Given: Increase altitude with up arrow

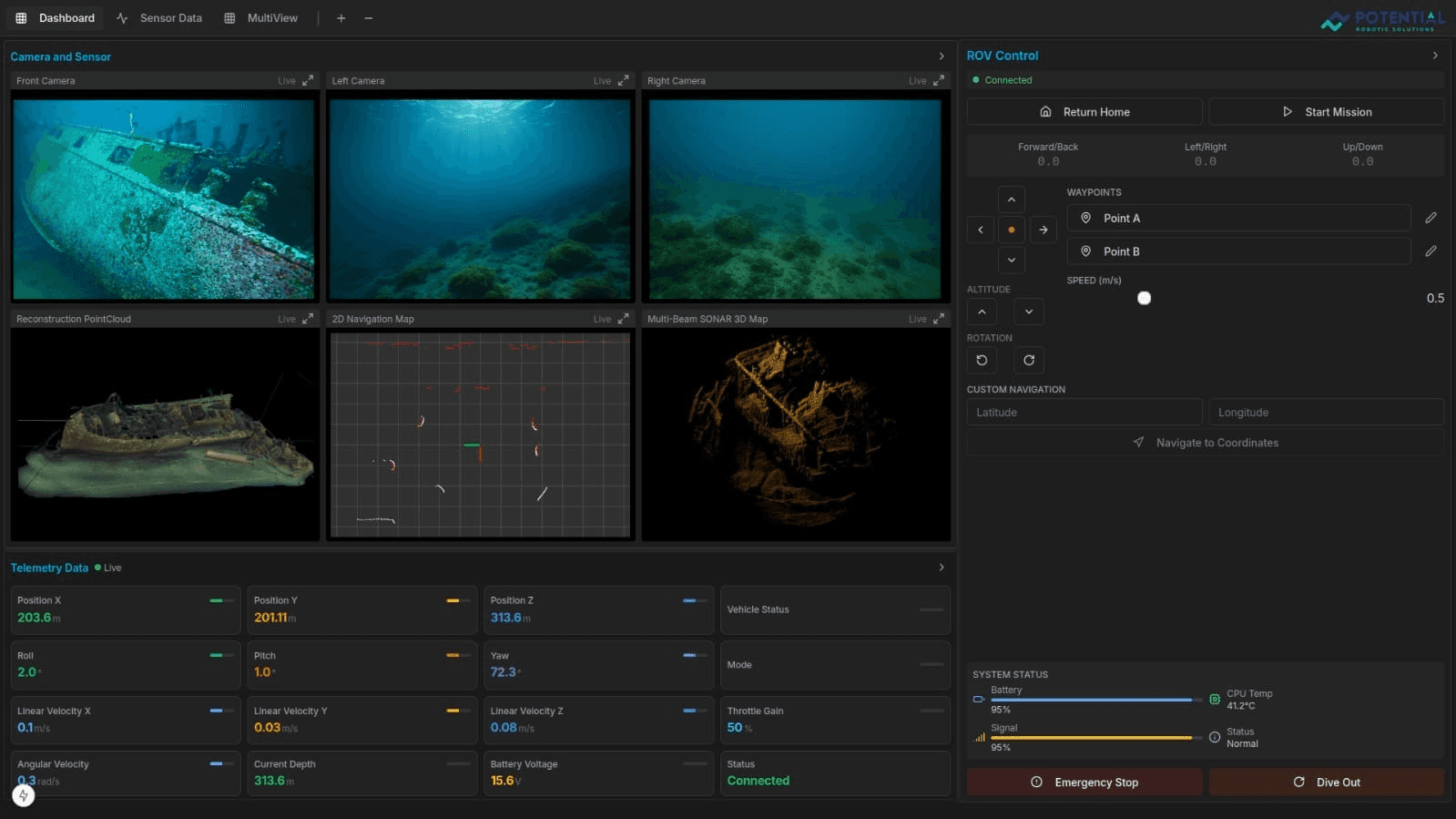Looking at the screenshot, I should pos(982,312).
